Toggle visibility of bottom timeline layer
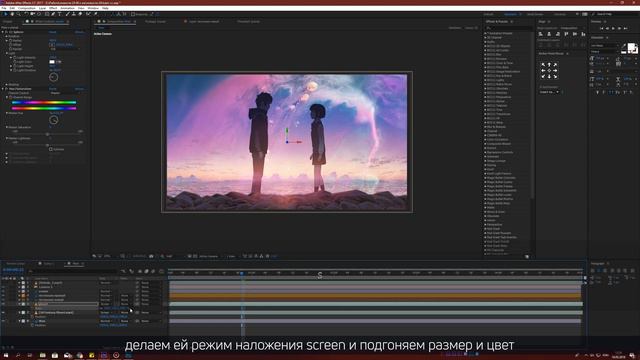Image resolution: width=640 pixels, height=360 pixels. pyautogui.click(x=3, y=321)
